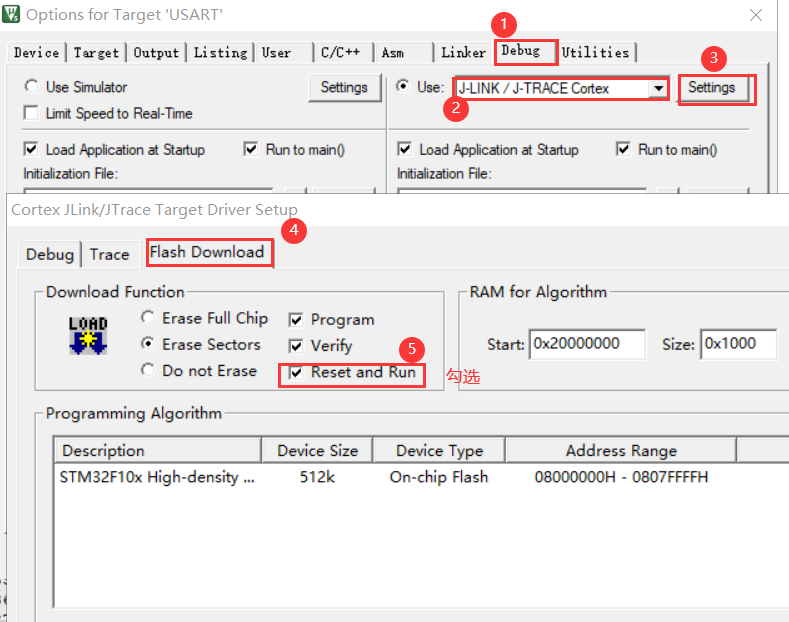Screen dimensions: 789x622
Task: Click the RAM Size field
Action: click(x=738, y=344)
